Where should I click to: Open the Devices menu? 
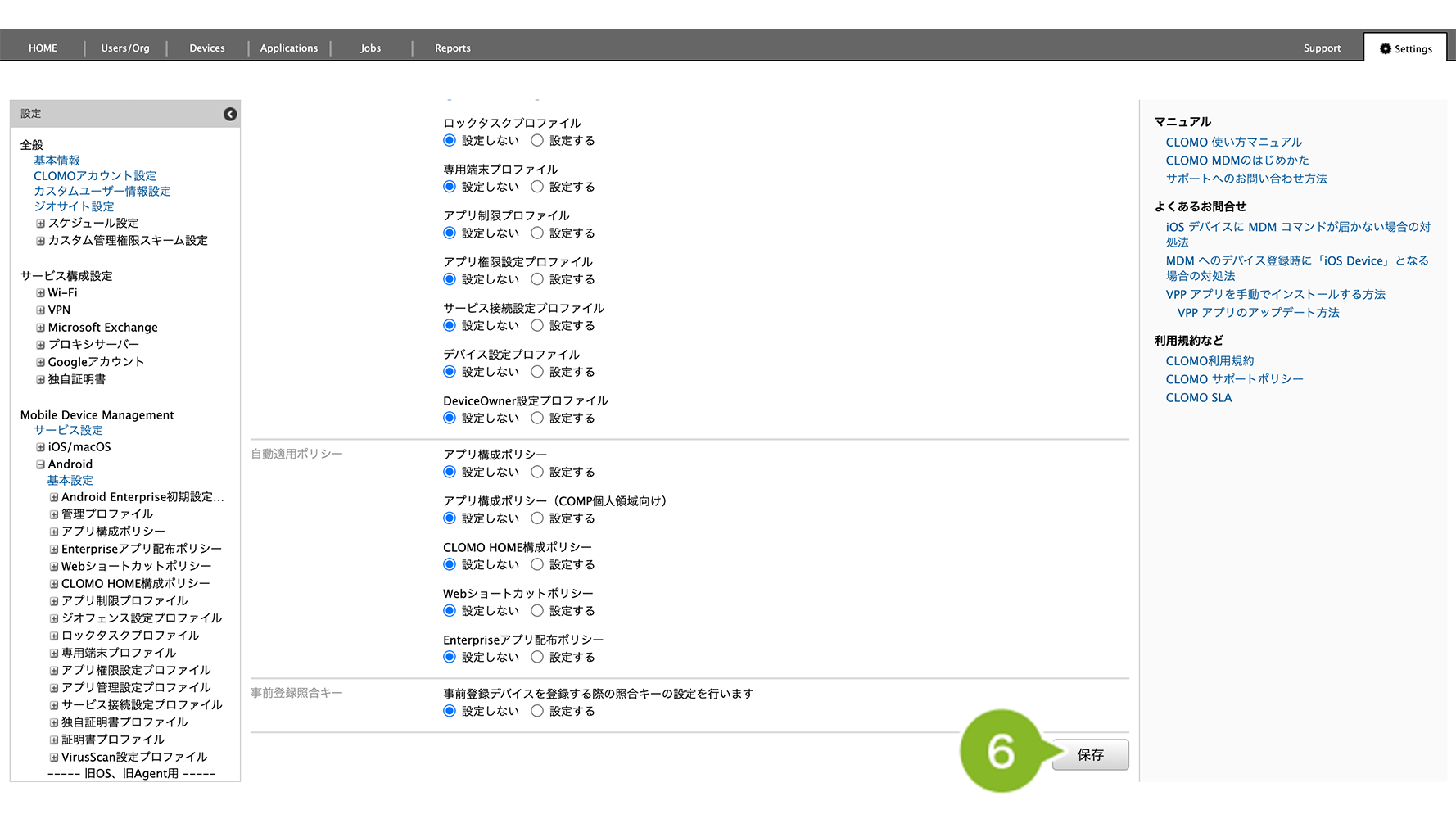206,48
